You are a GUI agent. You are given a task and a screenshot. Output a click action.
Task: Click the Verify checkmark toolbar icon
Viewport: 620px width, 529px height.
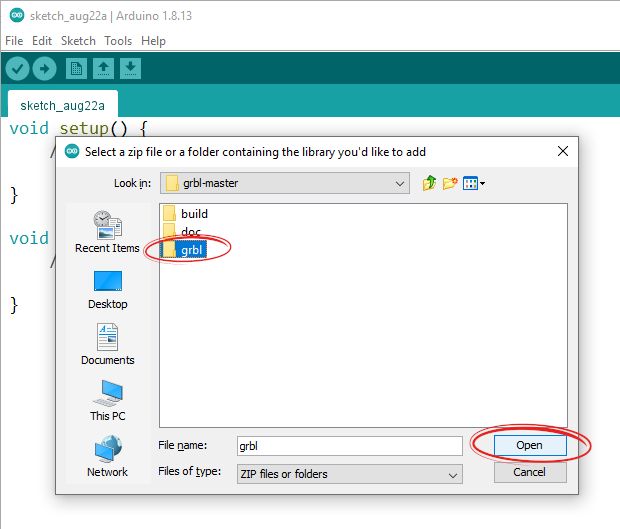click(17, 69)
